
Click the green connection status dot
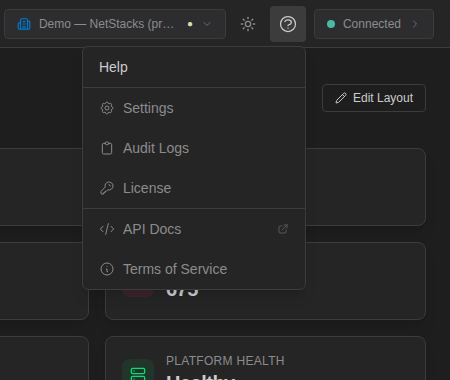331,24
